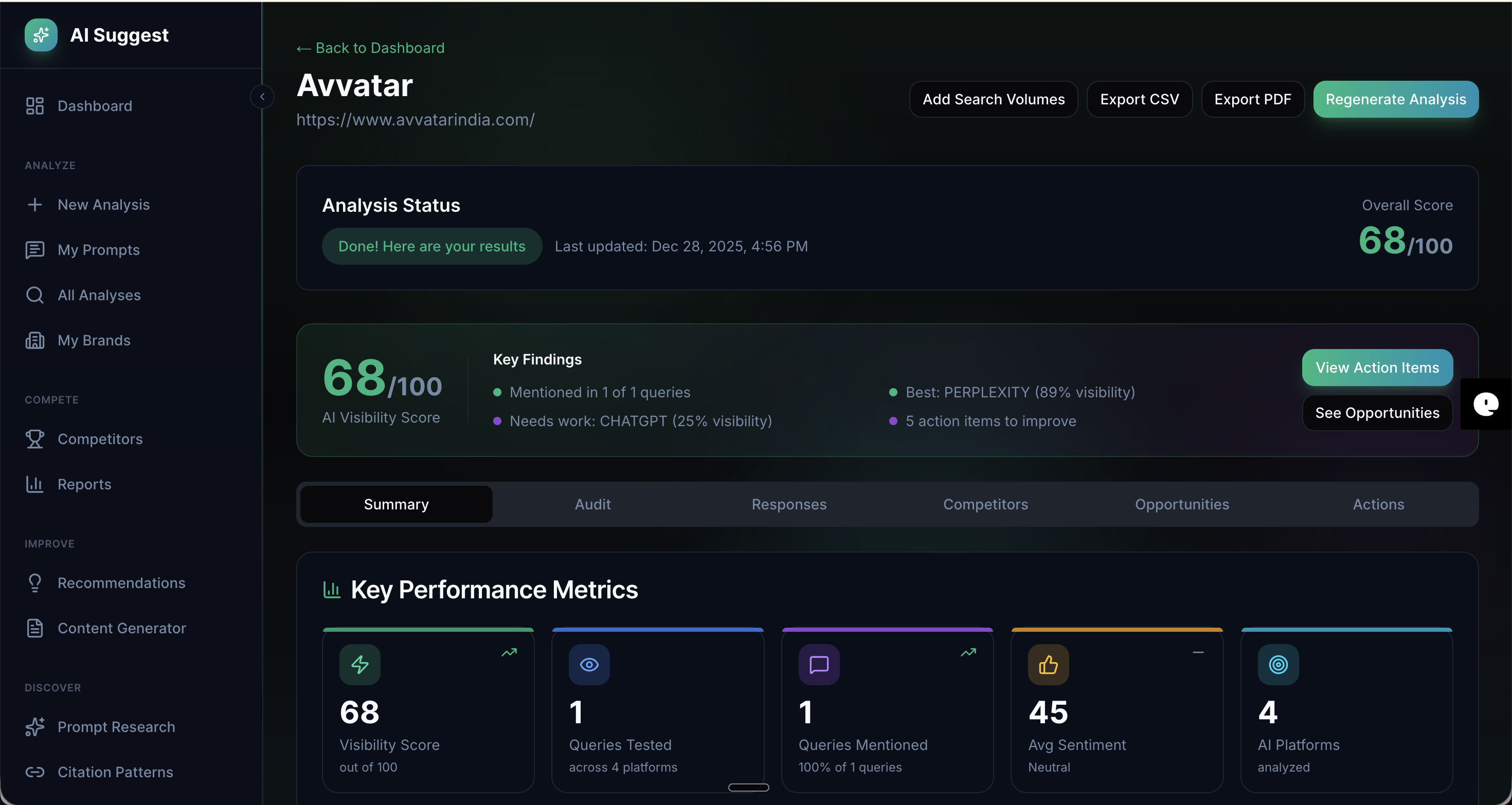Open the floating chat widget
This screenshot has height=805, width=1512.
(x=1486, y=404)
